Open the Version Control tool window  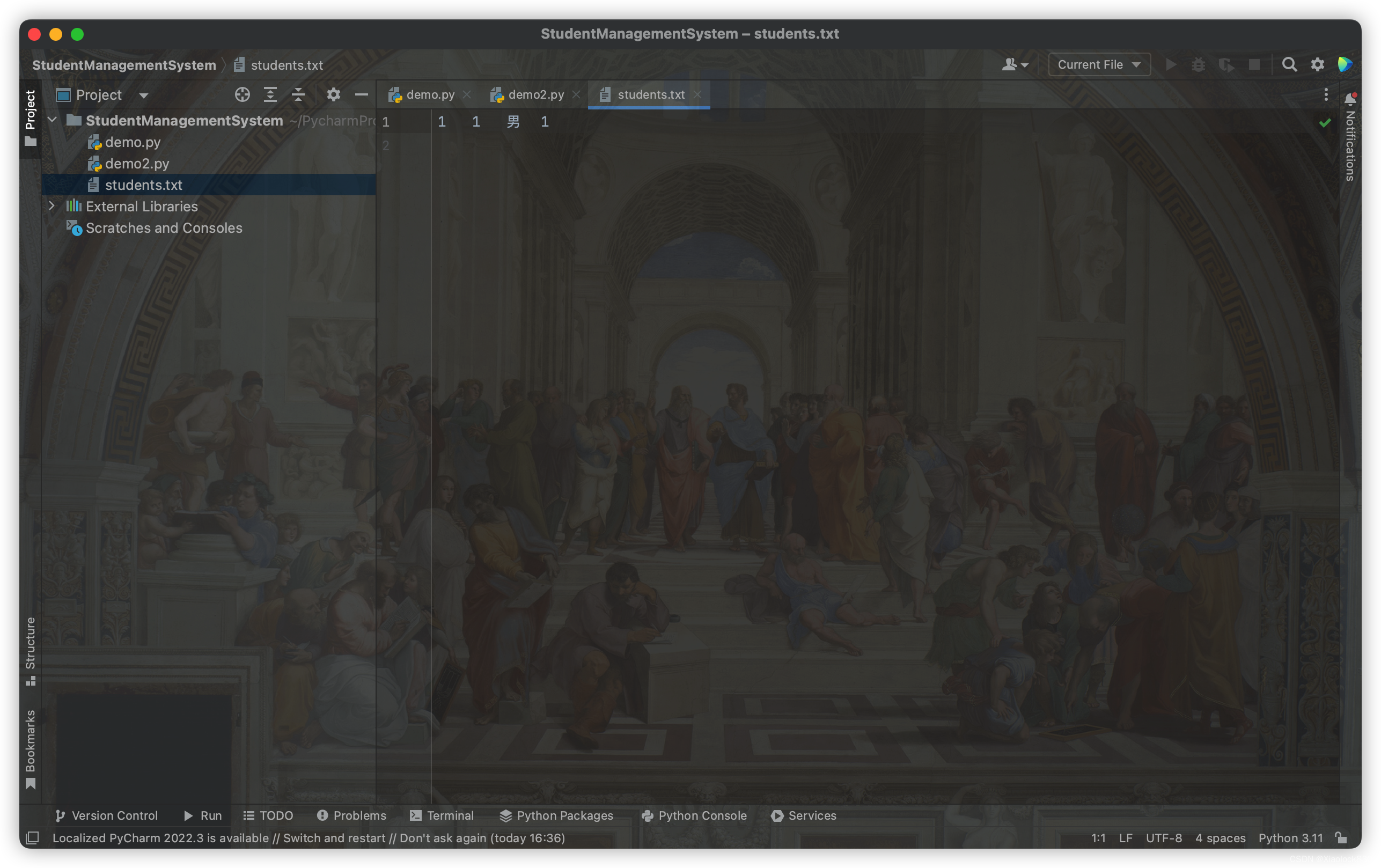tap(106, 815)
